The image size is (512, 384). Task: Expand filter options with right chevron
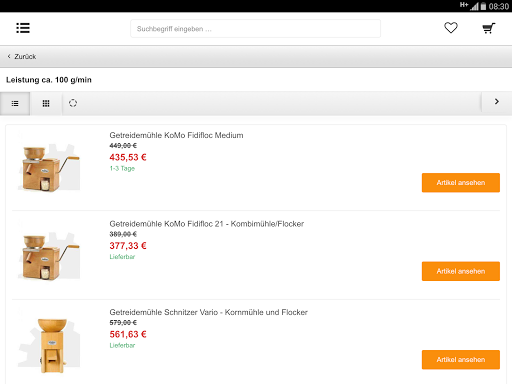[497, 102]
